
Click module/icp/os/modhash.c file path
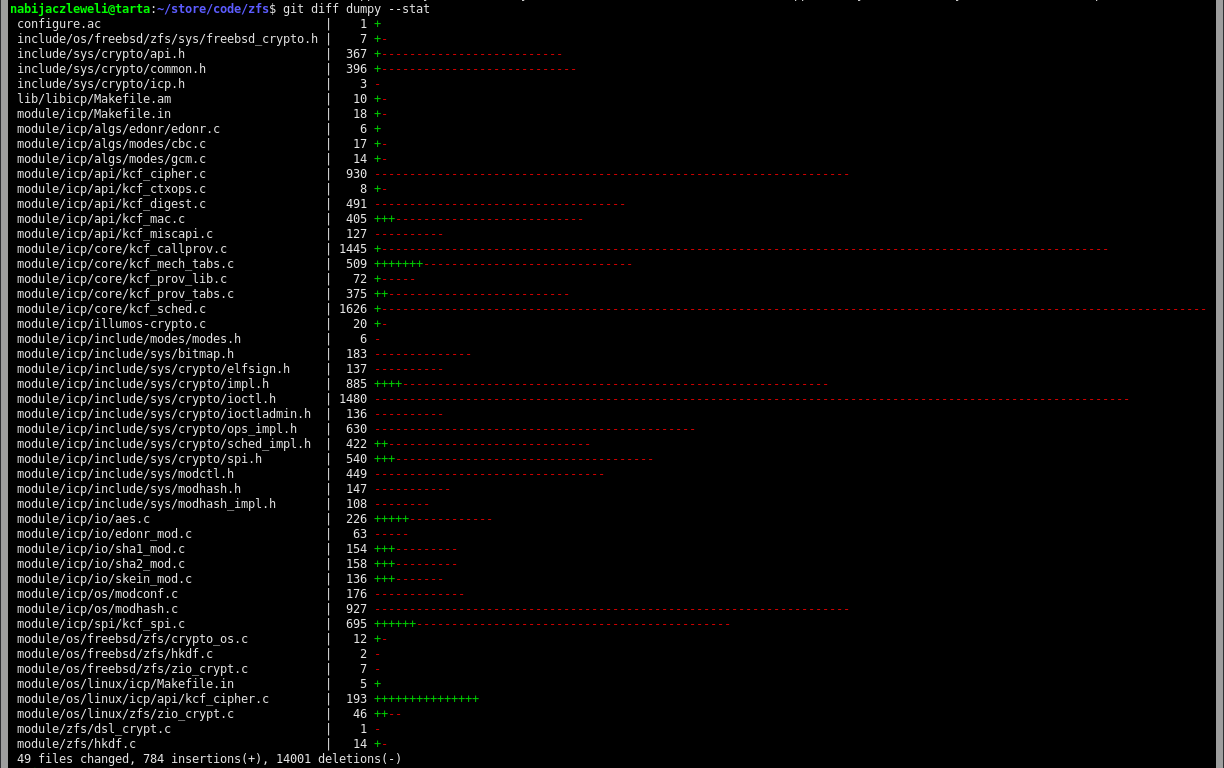97,609
